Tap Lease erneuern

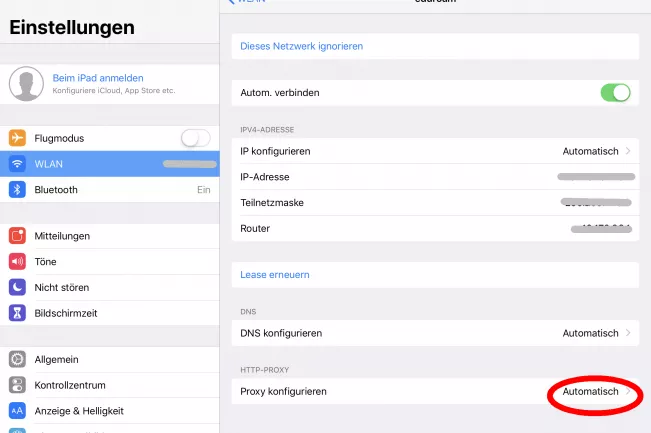(435, 275)
